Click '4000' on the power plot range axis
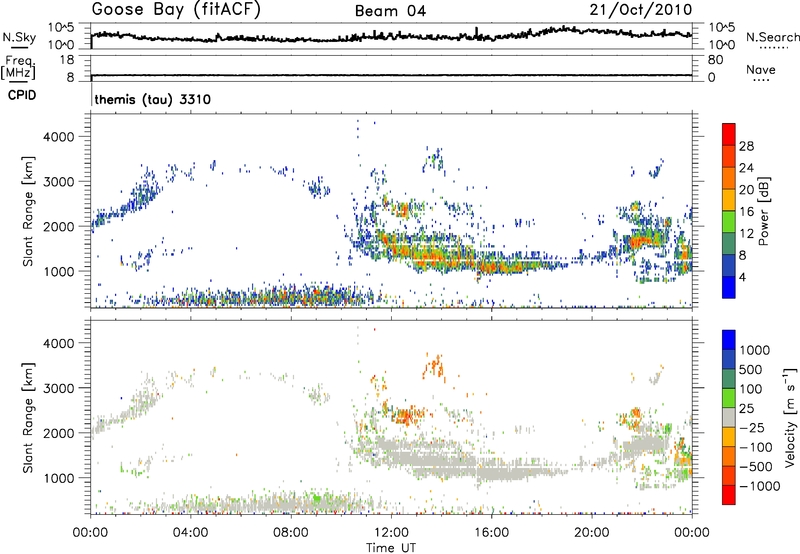This screenshot has height=554, width=800. [x=58, y=137]
